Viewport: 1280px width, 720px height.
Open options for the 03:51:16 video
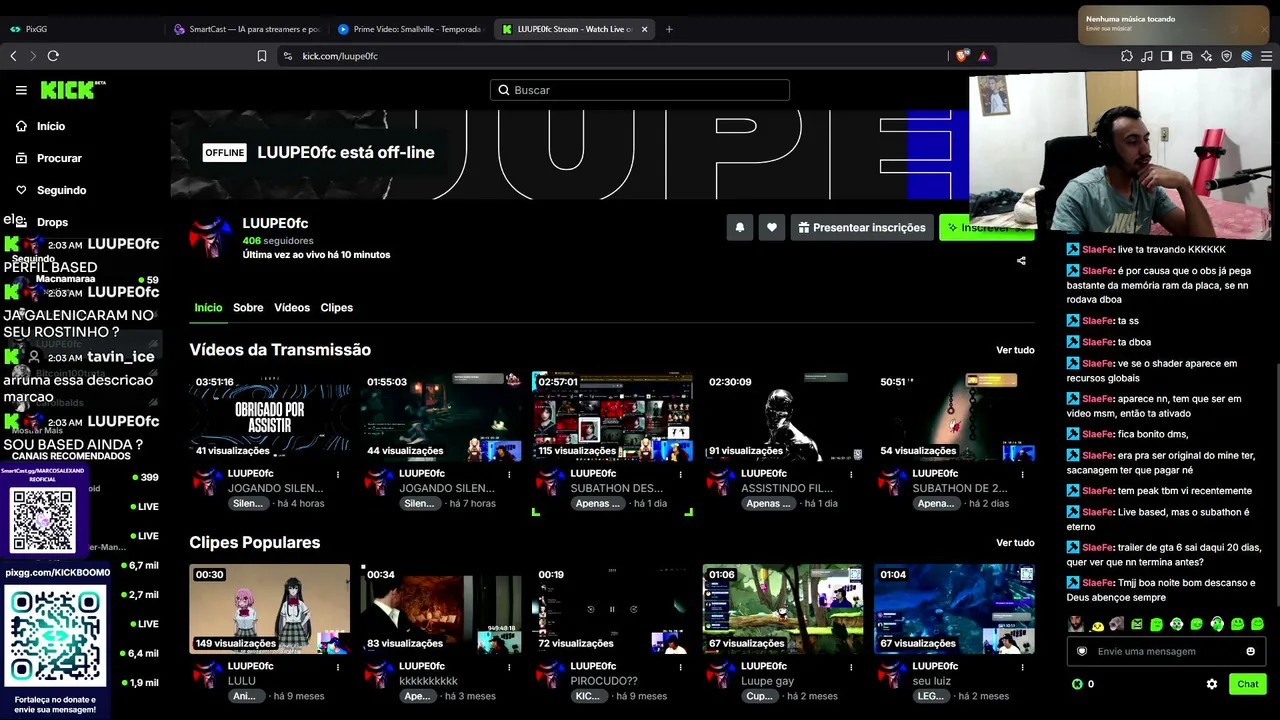(x=338, y=474)
